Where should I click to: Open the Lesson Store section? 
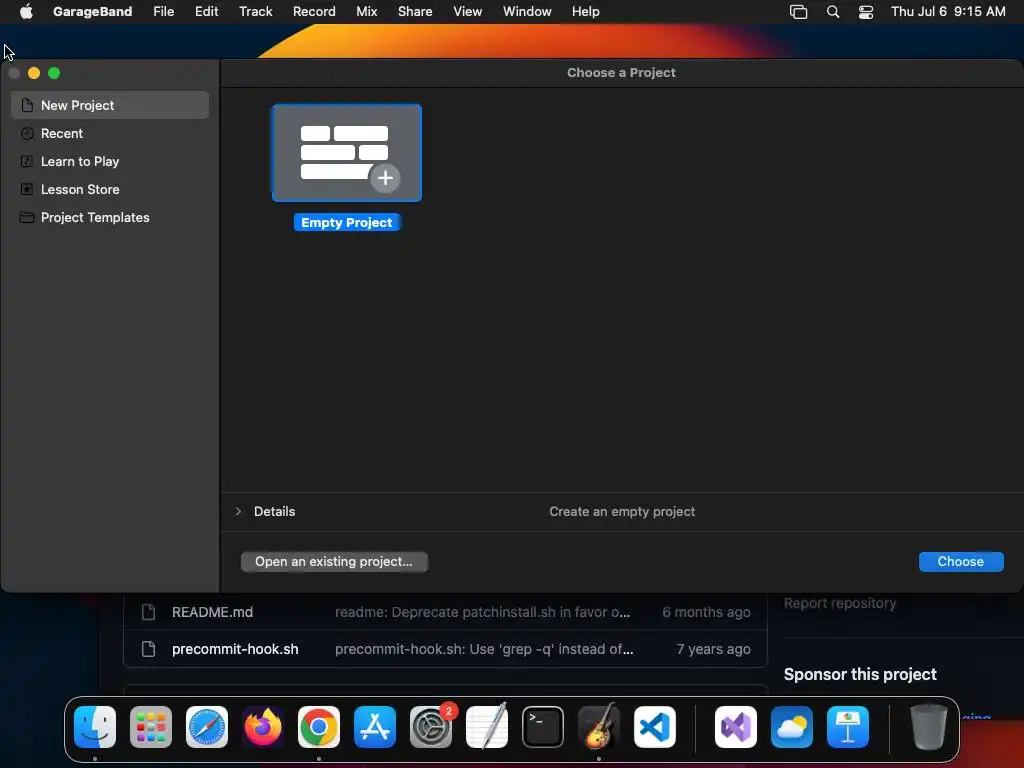click(110, 189)
